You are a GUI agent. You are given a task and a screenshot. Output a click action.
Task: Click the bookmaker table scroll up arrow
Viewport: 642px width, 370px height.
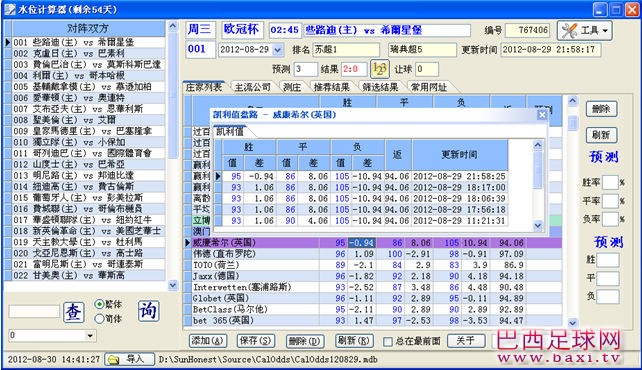(x=573, y=101)
